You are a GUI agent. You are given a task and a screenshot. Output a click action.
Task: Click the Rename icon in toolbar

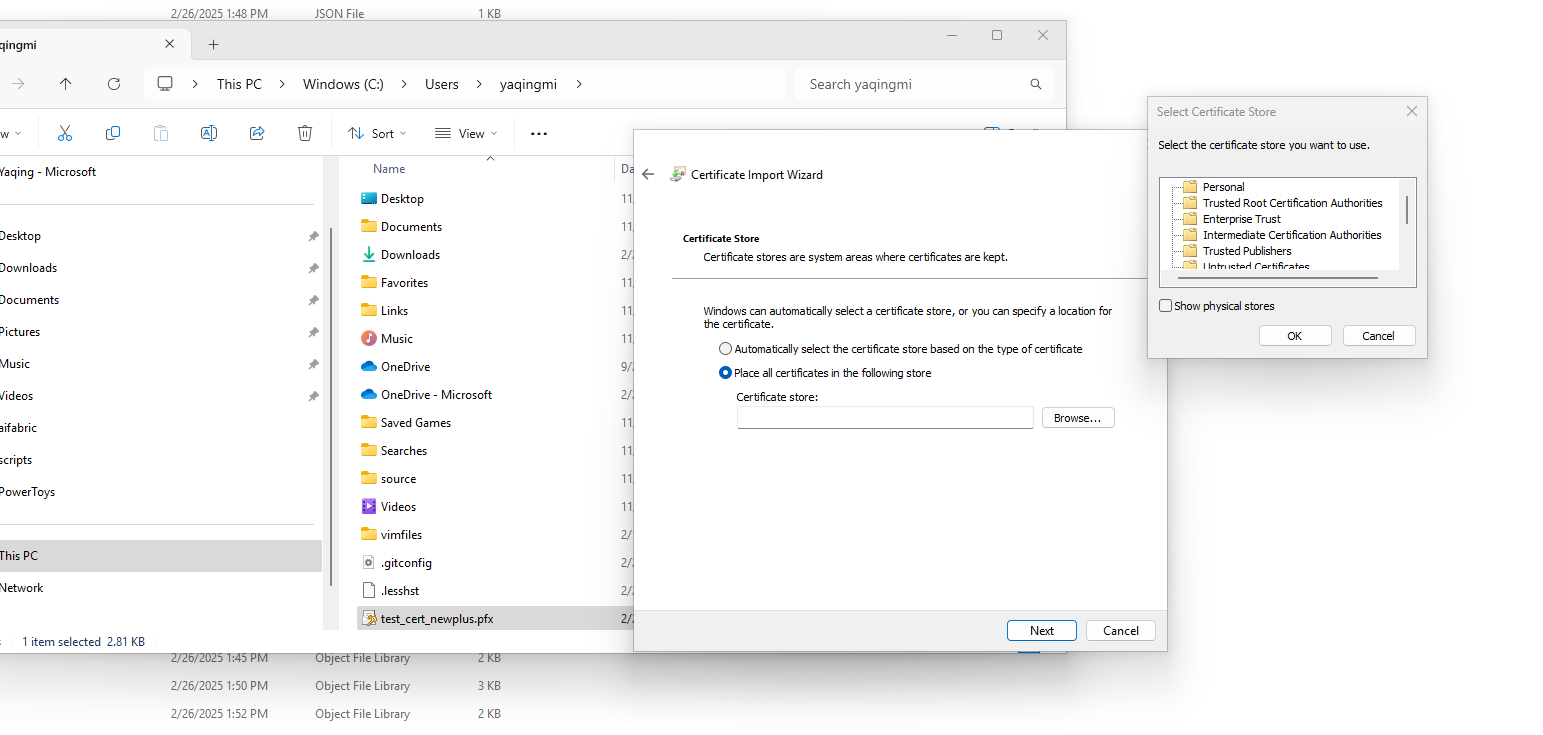(209, 133)
